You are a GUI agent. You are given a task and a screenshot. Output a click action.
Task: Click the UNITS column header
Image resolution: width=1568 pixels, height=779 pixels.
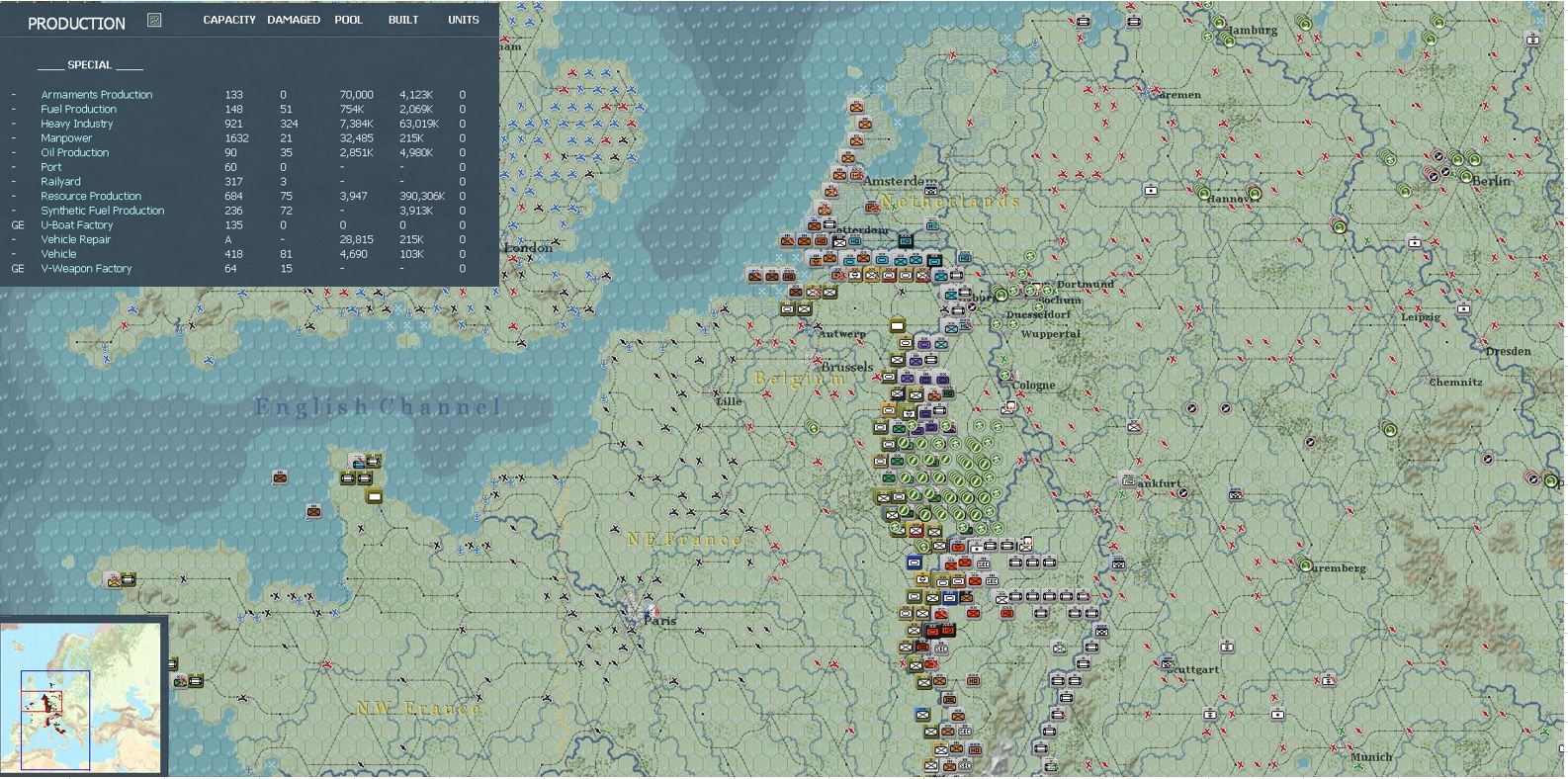coord(463,20)
